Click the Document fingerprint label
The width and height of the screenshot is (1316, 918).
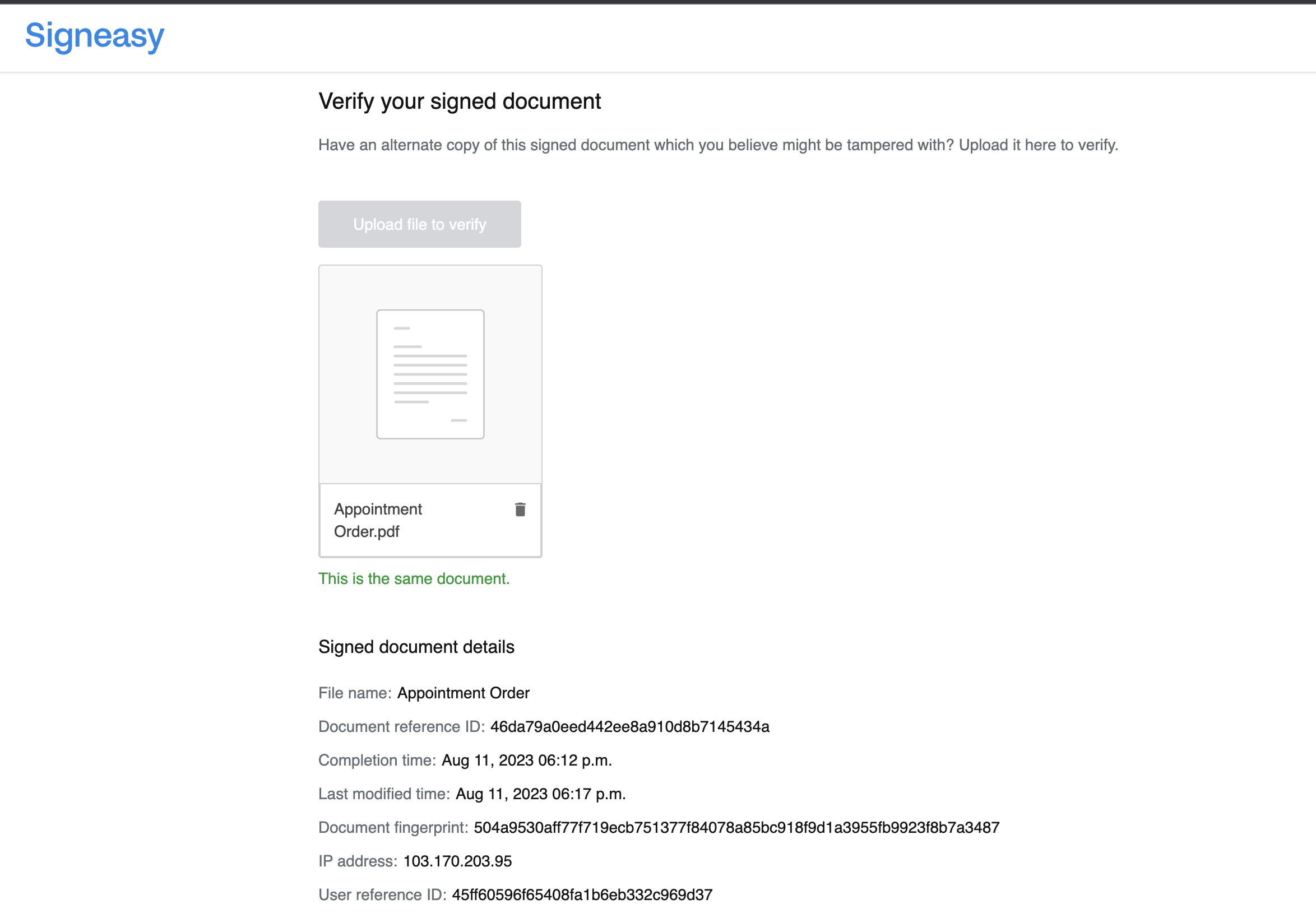[x=393, y=827]
